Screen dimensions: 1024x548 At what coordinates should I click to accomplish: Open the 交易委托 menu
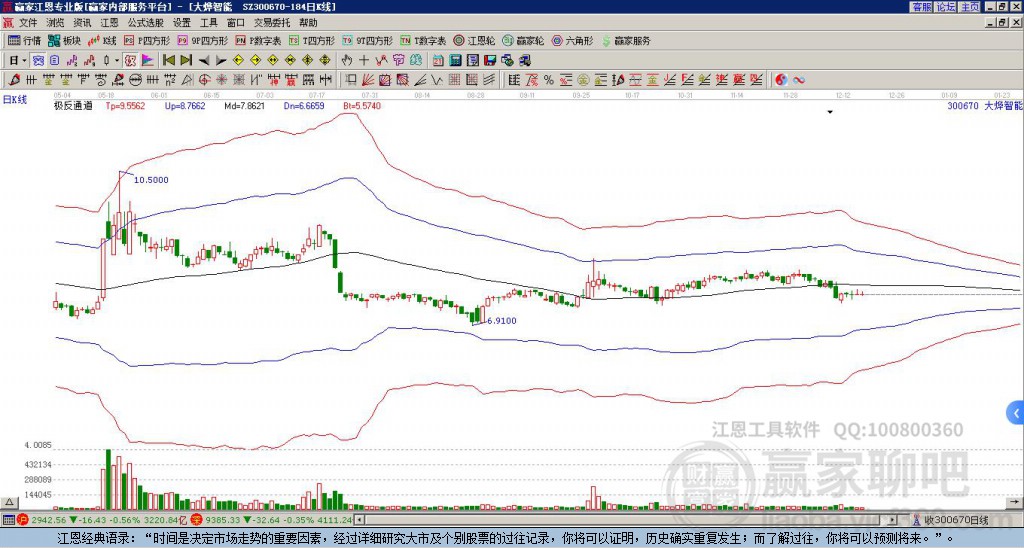pos(272,23)
